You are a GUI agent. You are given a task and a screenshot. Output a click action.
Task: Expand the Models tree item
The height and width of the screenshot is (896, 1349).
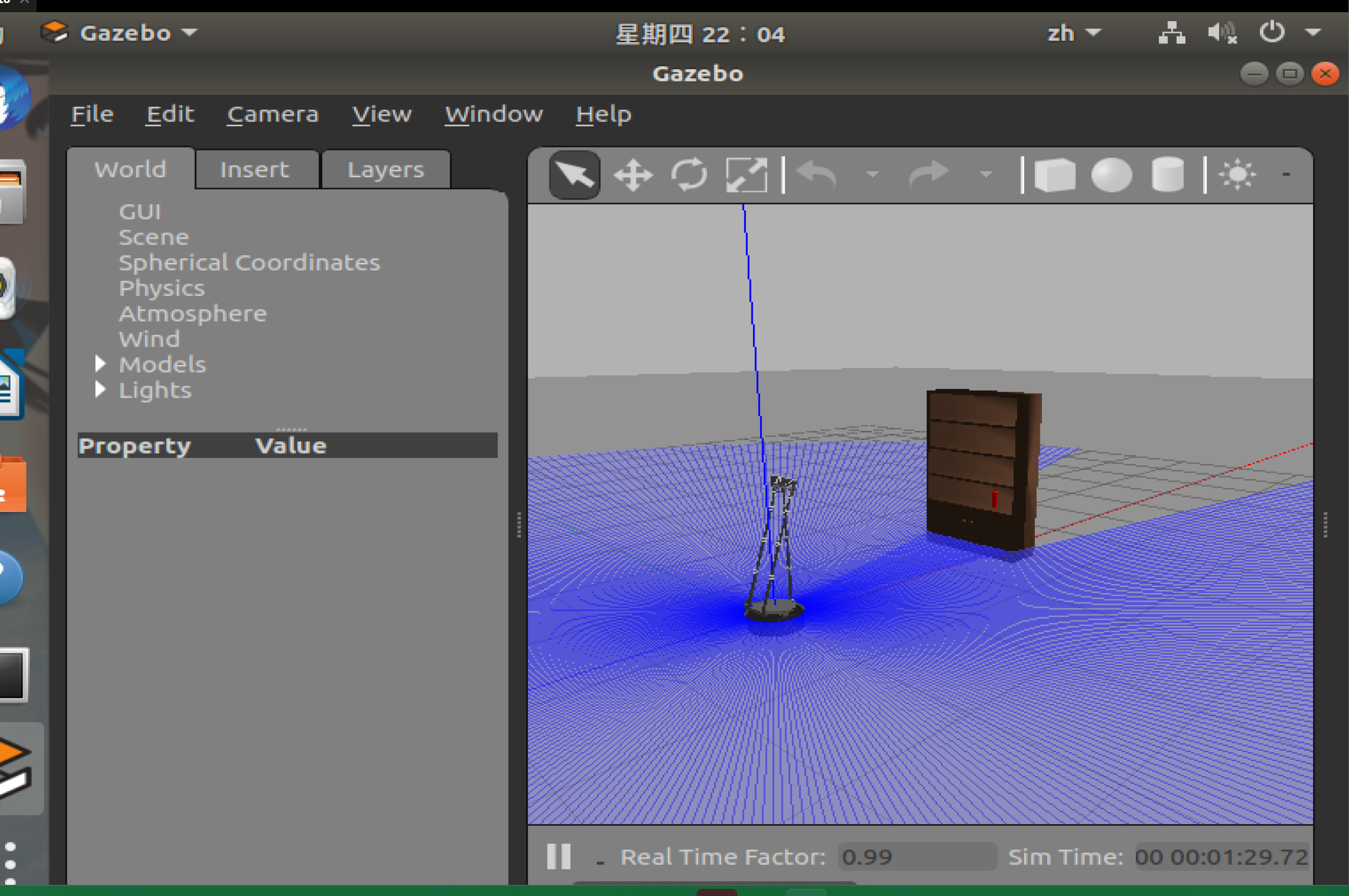point(100,364)
